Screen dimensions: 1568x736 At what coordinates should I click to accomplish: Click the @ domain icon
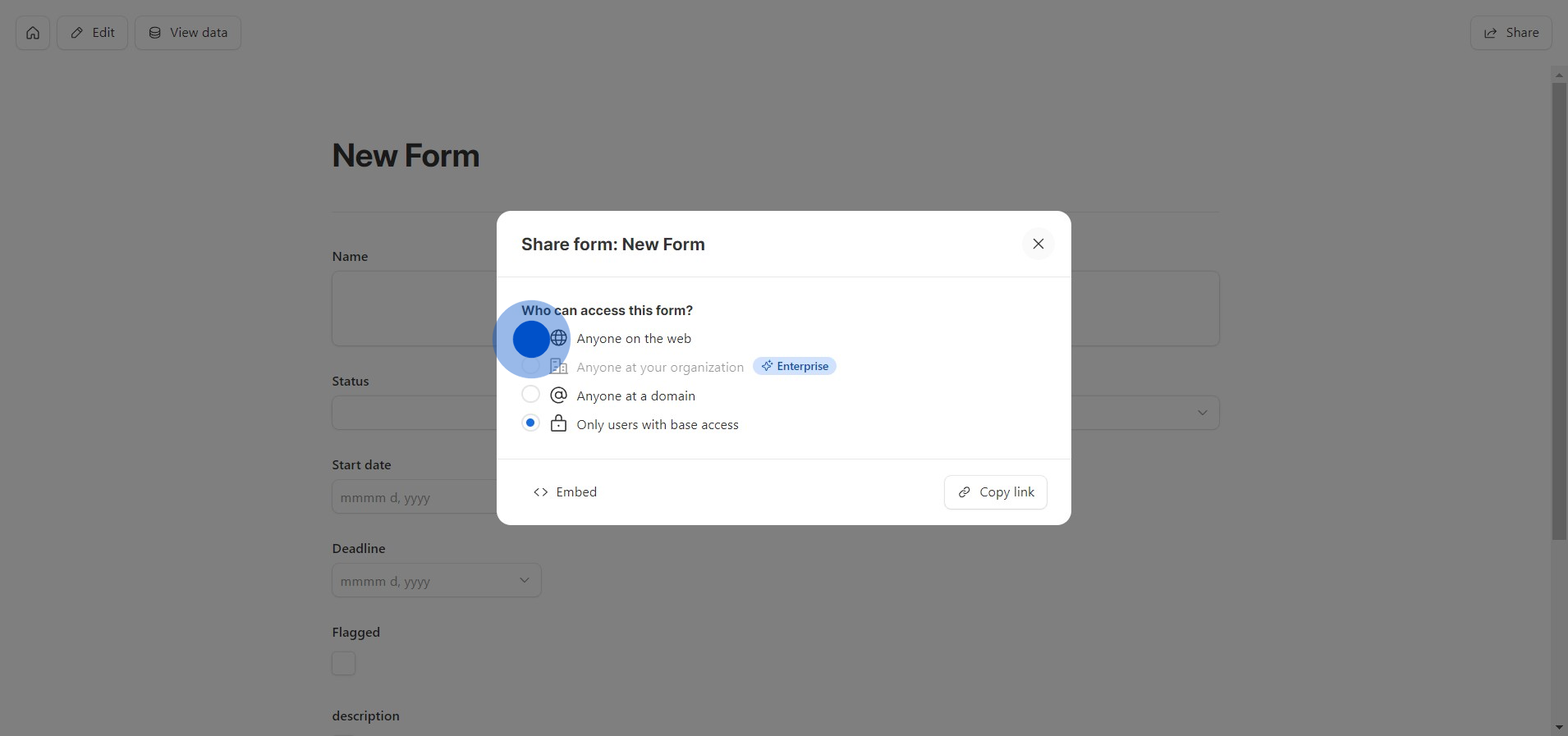pos(559,395)
